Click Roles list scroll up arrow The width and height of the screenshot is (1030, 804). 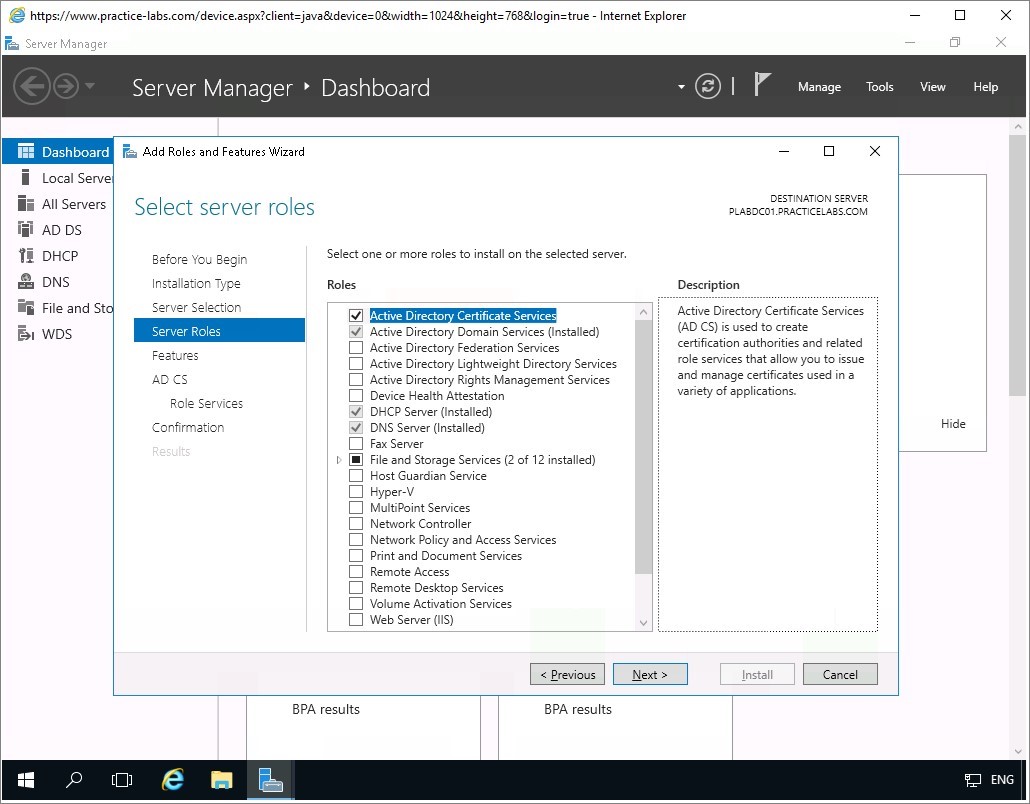(644, 312)
